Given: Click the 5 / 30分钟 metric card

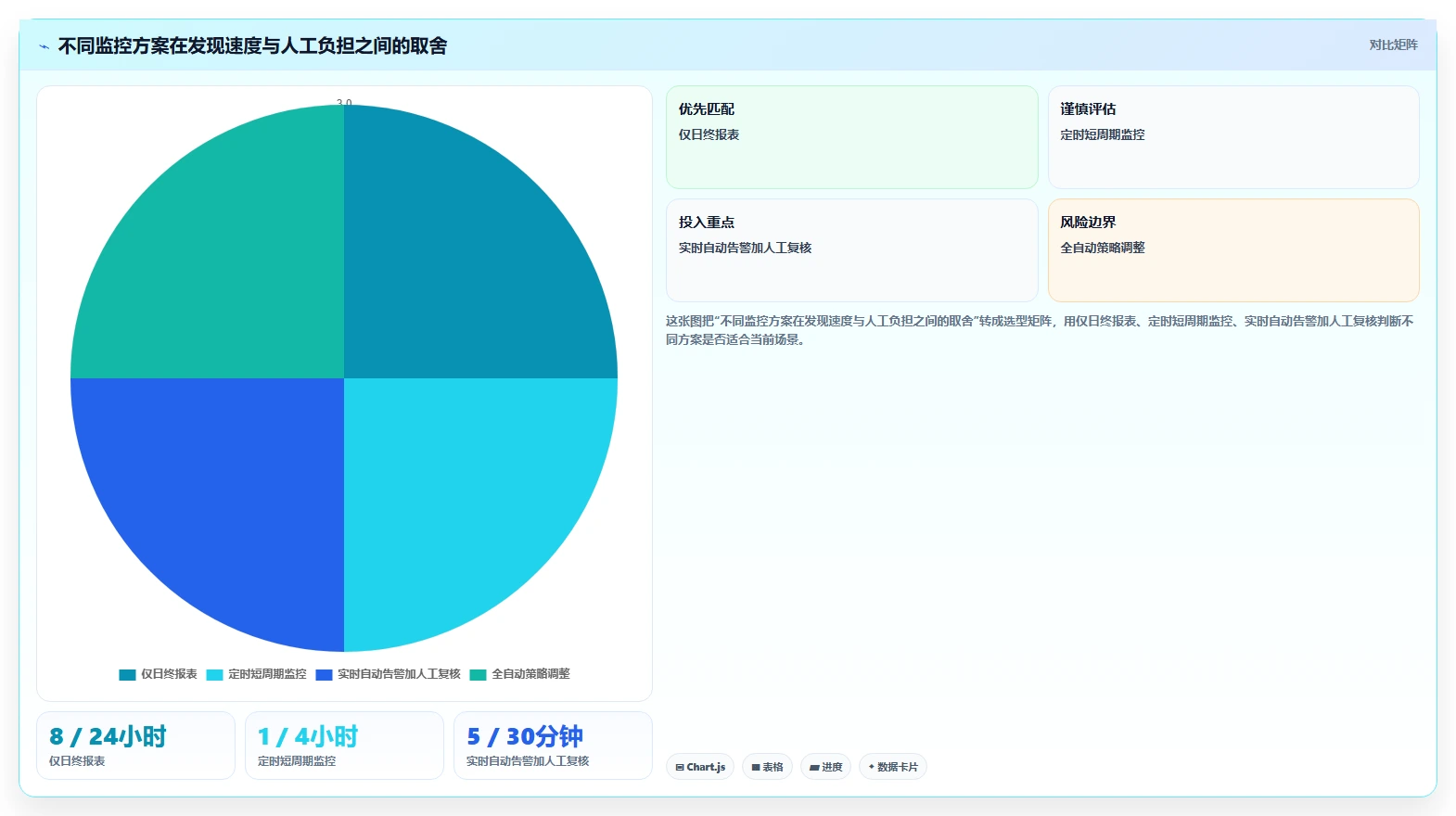Looking at the screenshot, I should tap(553, 746).
